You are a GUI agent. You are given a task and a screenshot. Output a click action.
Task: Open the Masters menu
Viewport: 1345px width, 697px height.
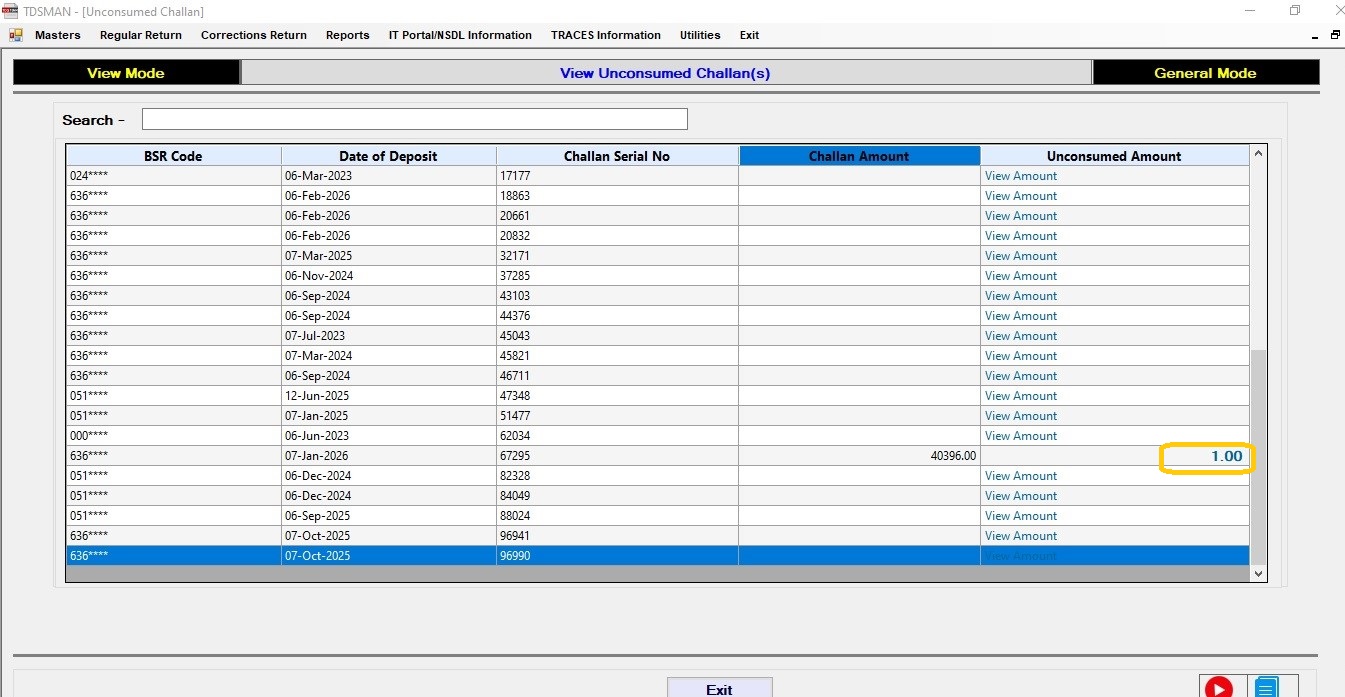point(57,35)
